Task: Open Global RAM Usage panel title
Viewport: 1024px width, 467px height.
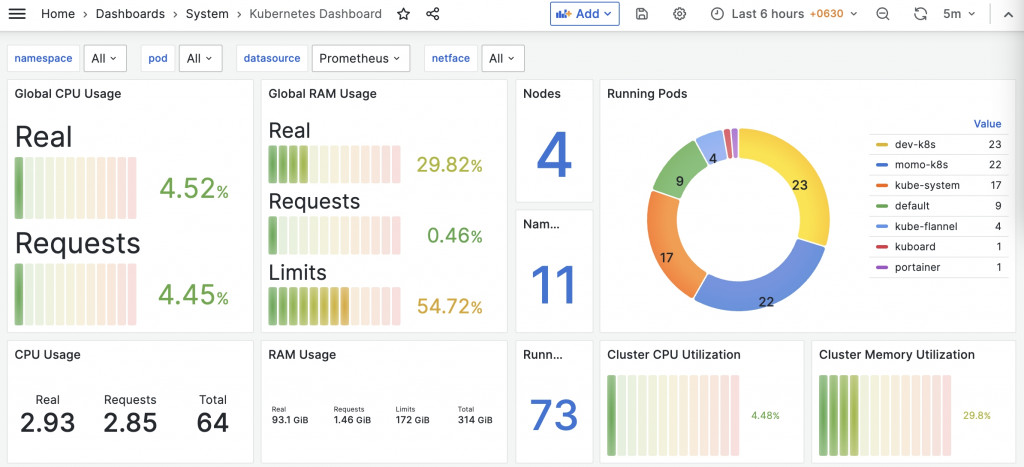Action: [x=323, y=93]
